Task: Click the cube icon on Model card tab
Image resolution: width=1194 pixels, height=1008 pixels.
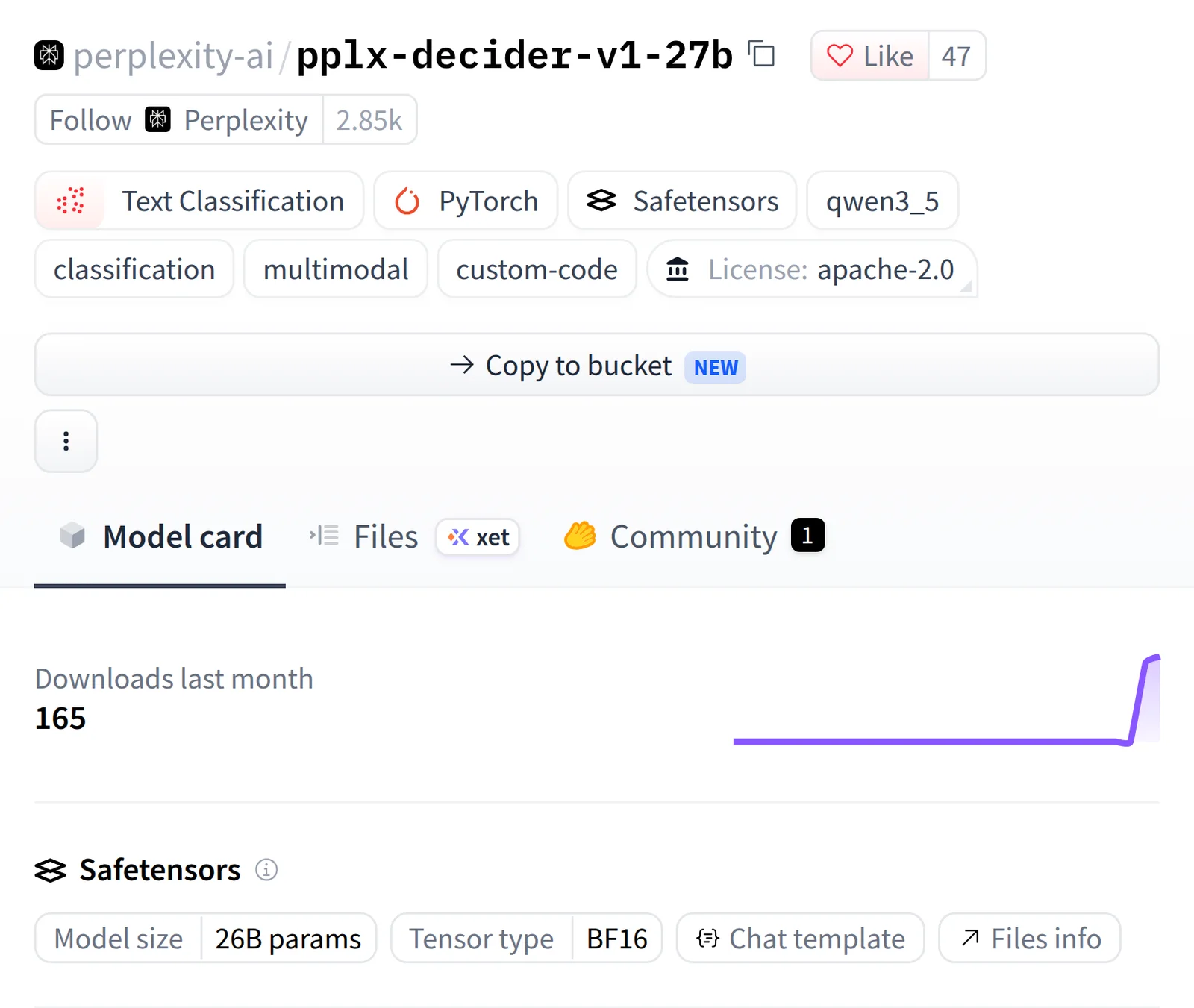Action: pyautogui.click(x=72, y=536)
